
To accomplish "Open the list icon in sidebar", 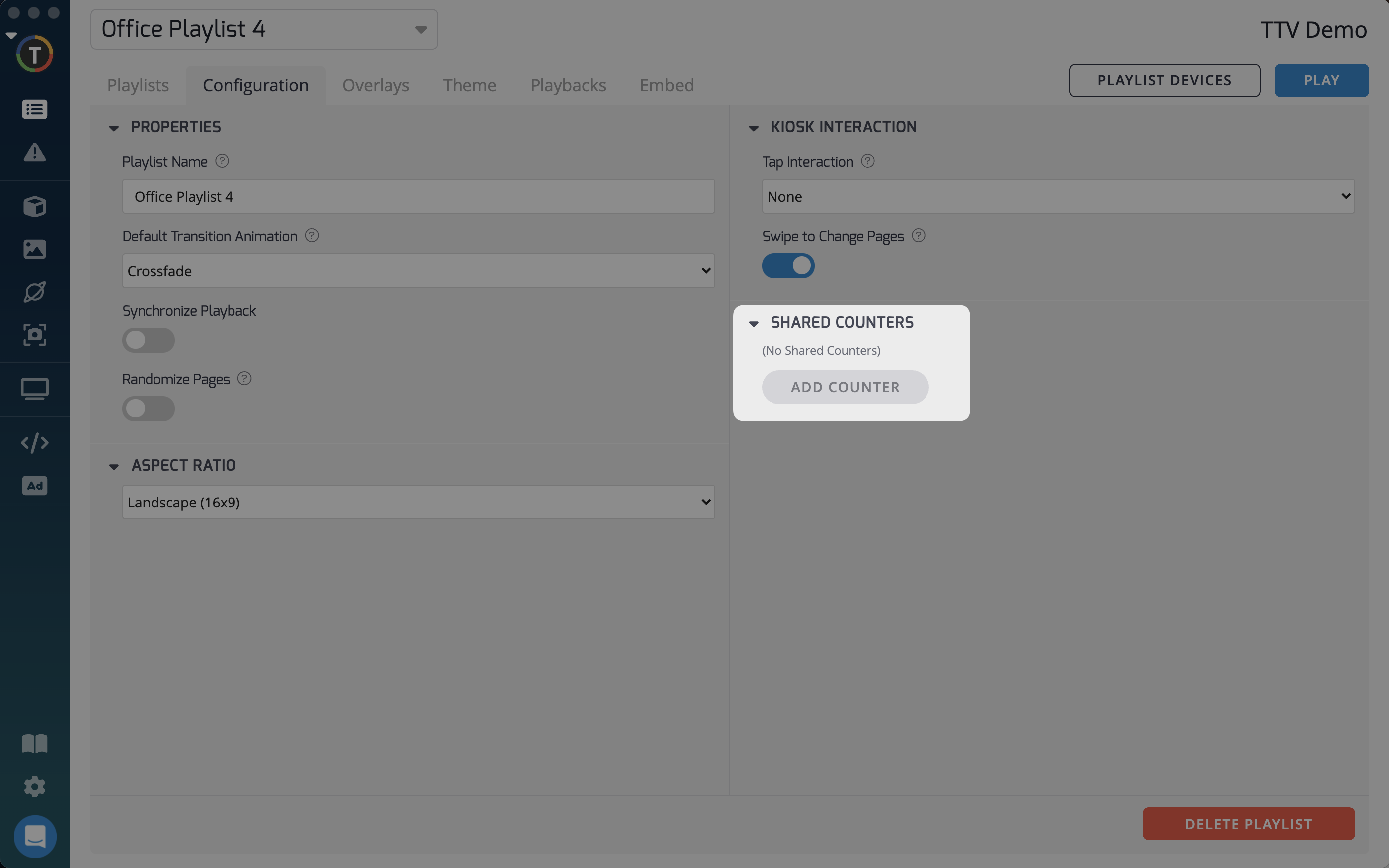I will point(34,109).
